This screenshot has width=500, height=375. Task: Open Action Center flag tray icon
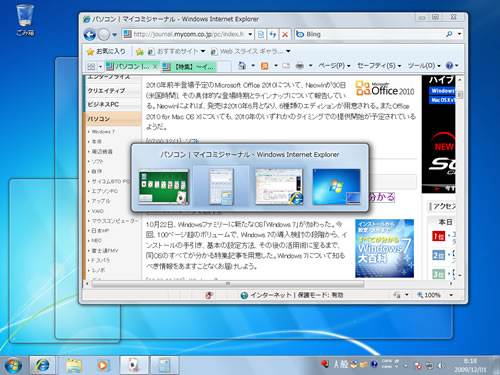click(x=418, y=366)
